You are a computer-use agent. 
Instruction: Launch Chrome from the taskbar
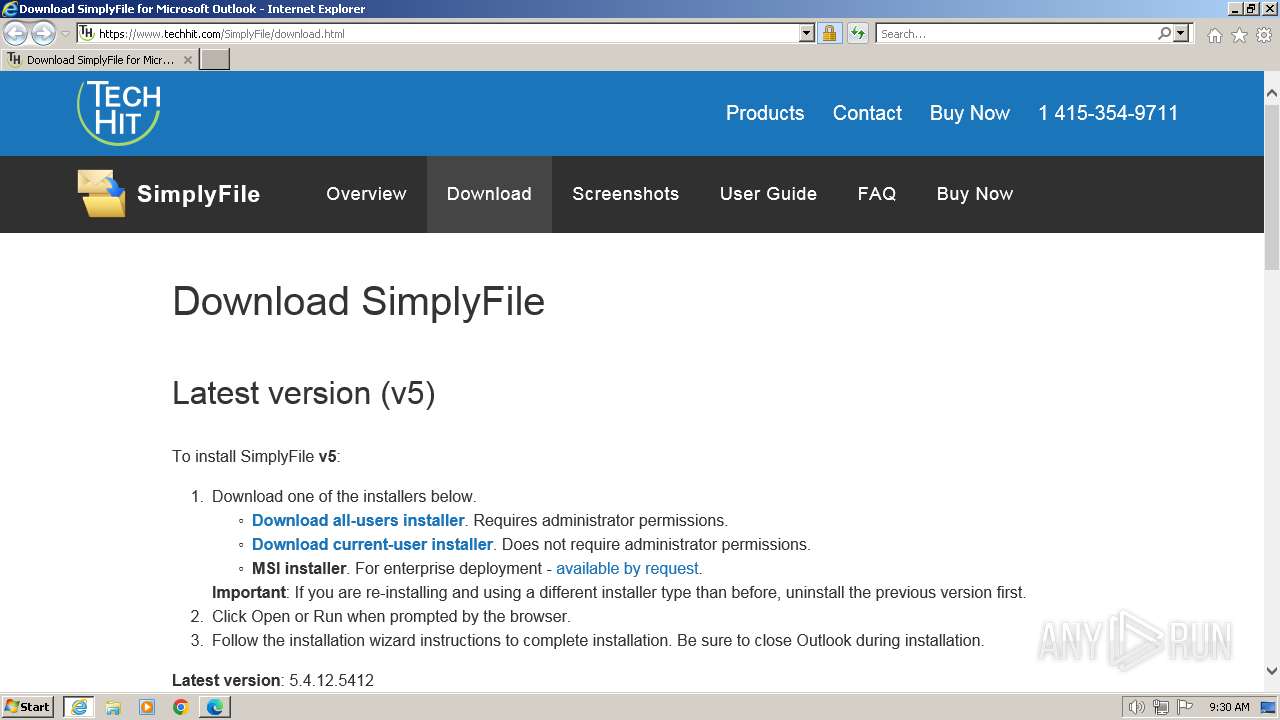coord(181,707)
